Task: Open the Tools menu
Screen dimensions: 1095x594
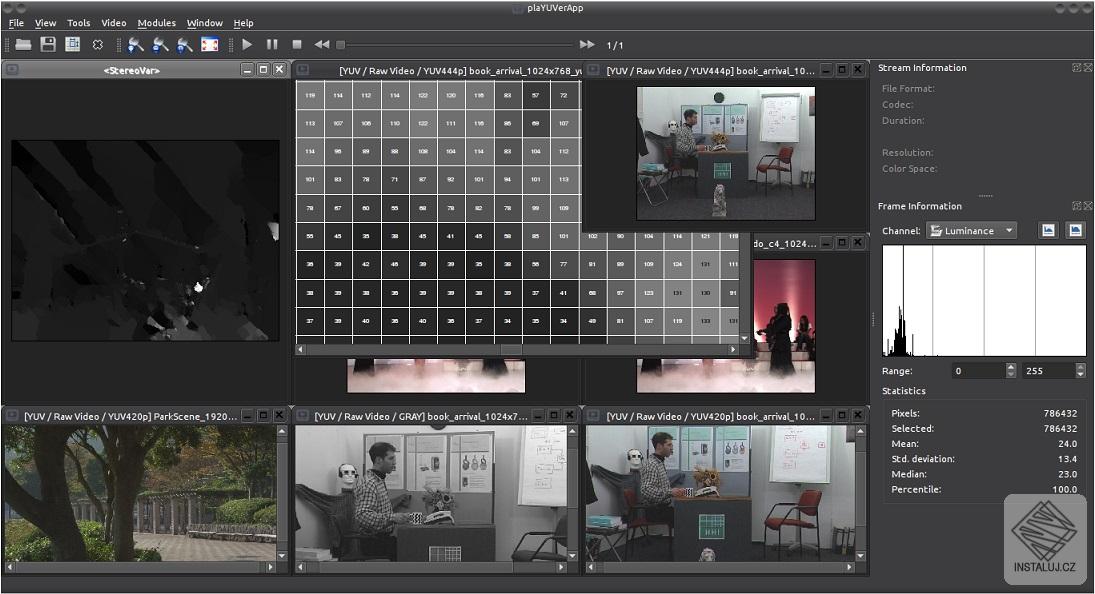Action: coord(78,23)
